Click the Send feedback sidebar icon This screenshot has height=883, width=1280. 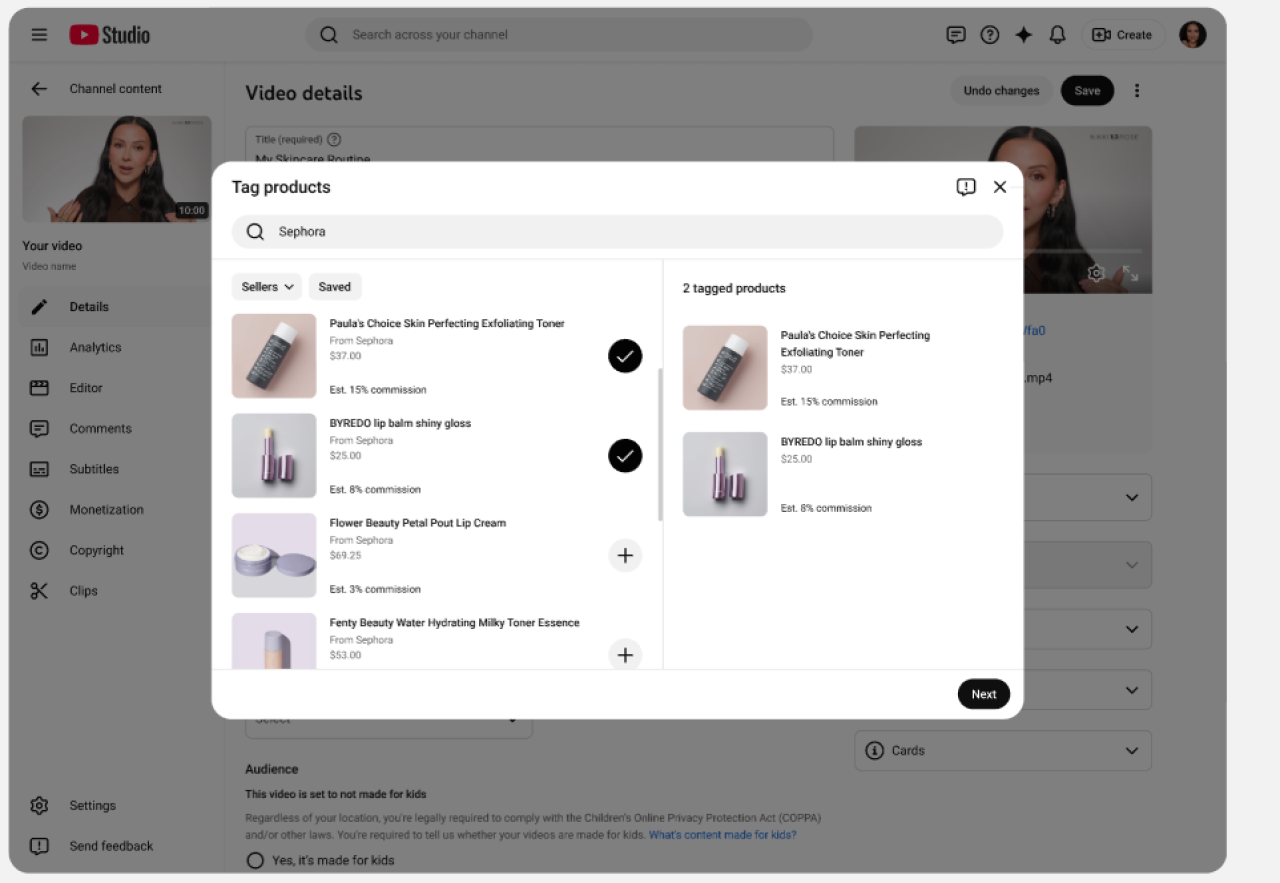(x=39, y=846)
